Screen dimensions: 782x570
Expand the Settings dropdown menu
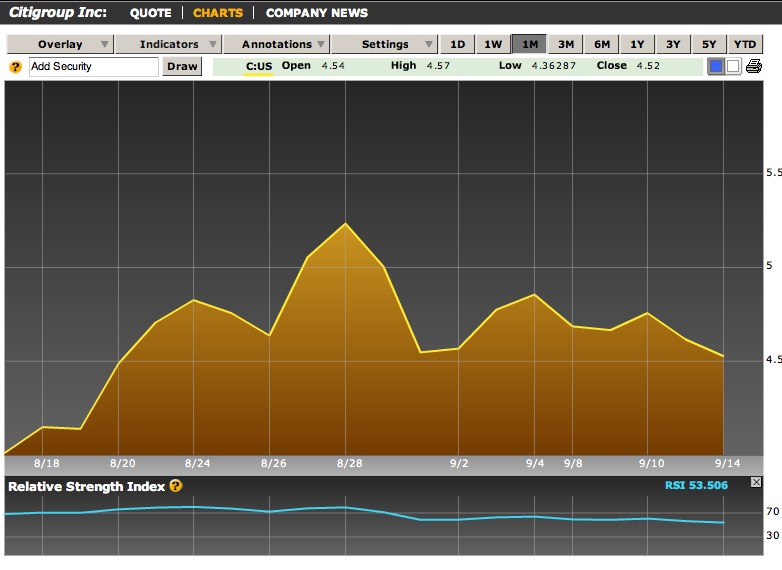click(x=385, y=44)
